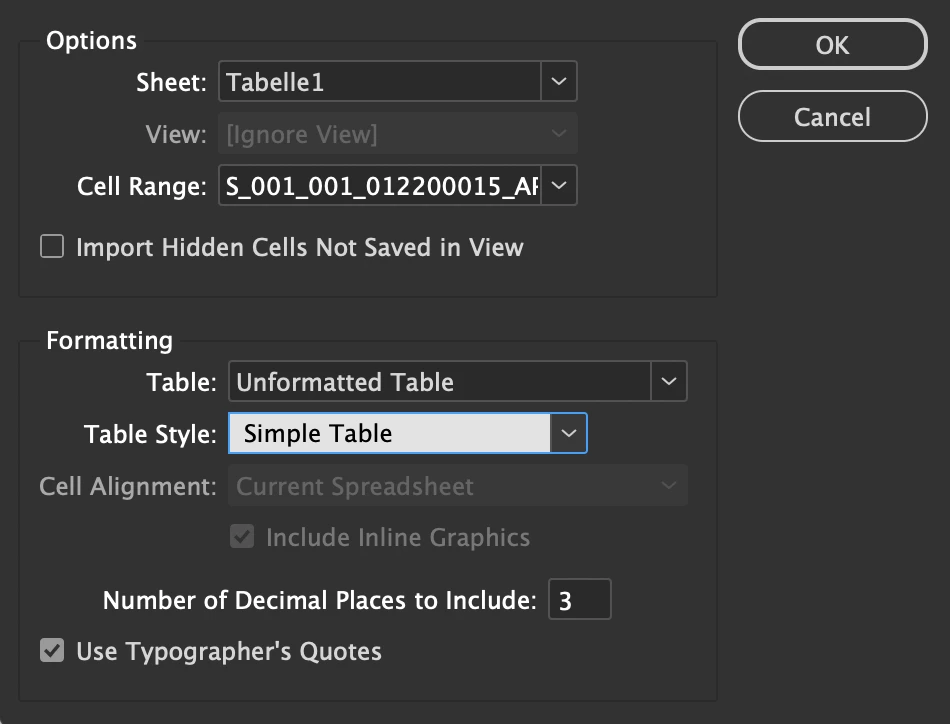
Task: Click the Table Style field showing Simple Table
Action: click(x=390, y=434)
